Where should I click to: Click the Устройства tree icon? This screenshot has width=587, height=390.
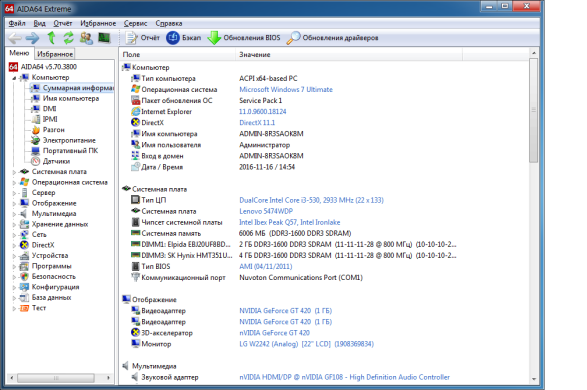[x=24, y=255]
